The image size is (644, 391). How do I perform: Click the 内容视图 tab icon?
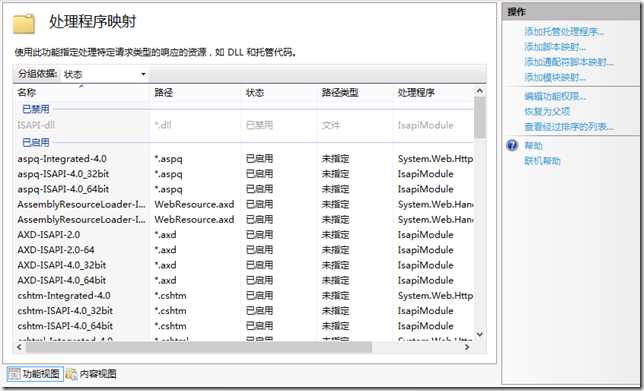point(71,374)
